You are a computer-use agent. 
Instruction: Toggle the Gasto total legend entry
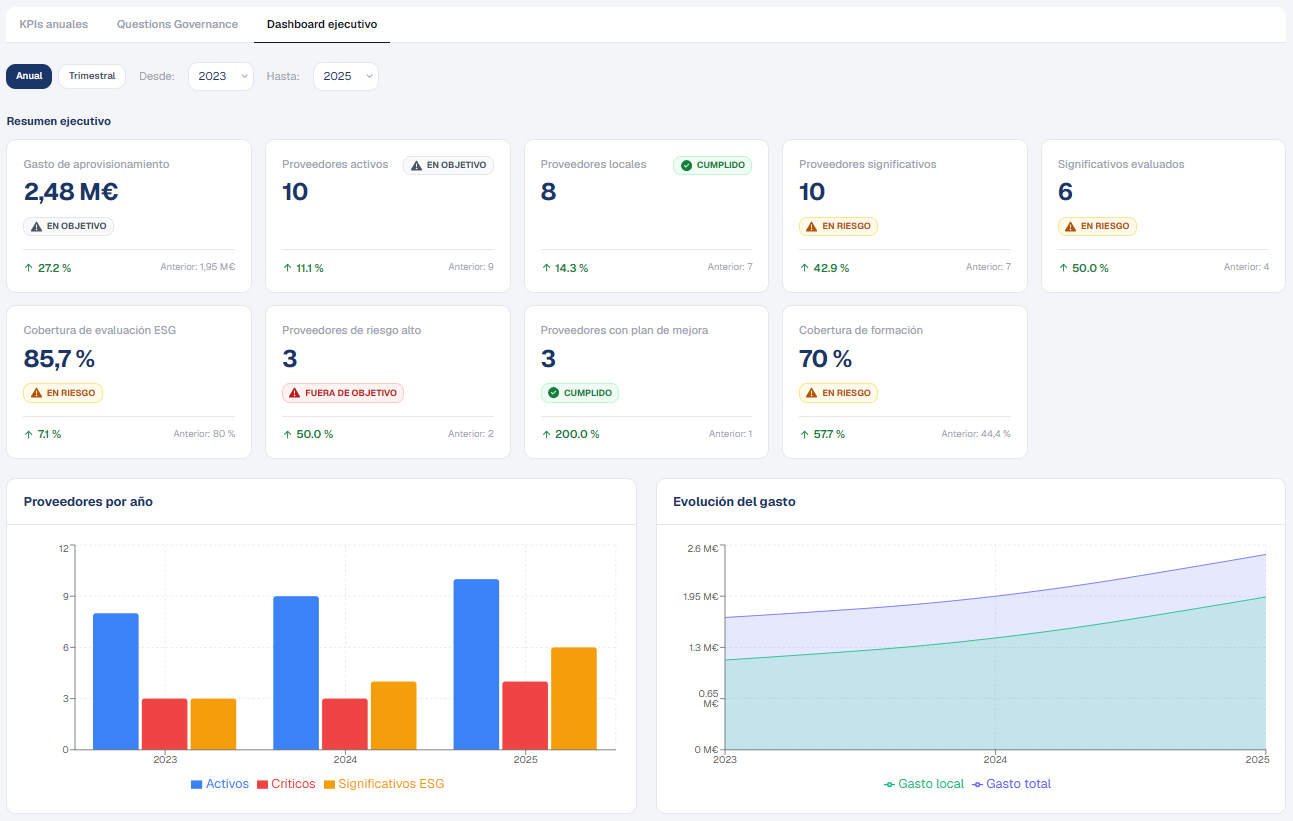coord(1012,784)
